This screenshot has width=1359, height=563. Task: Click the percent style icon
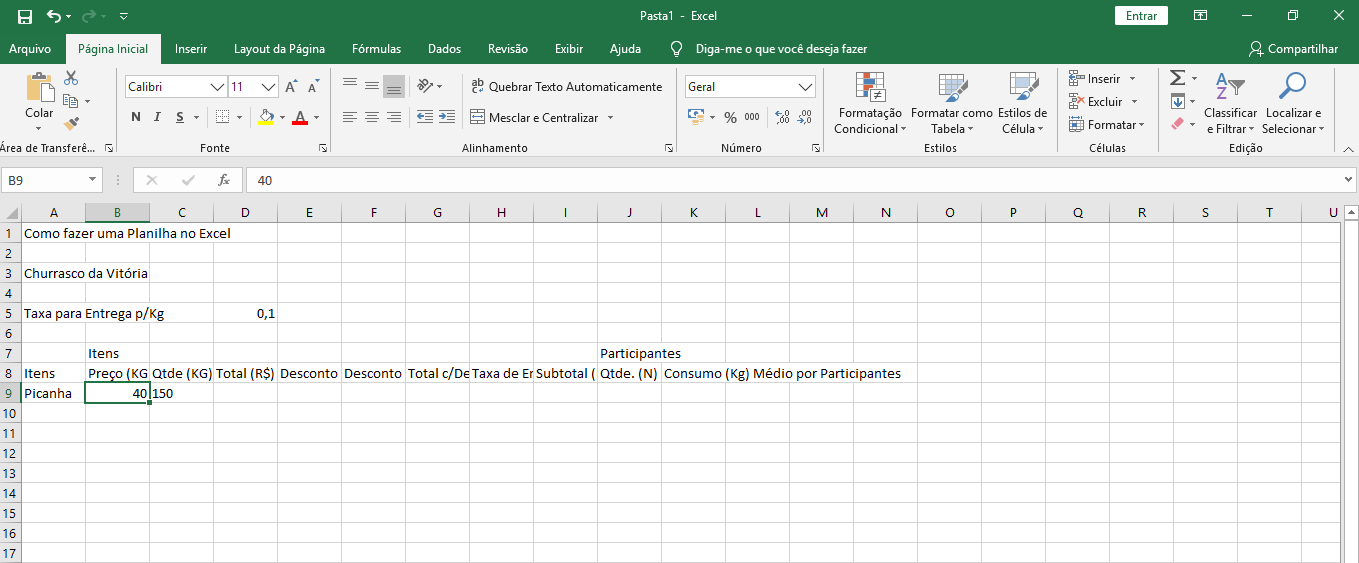tap(730, 117)
